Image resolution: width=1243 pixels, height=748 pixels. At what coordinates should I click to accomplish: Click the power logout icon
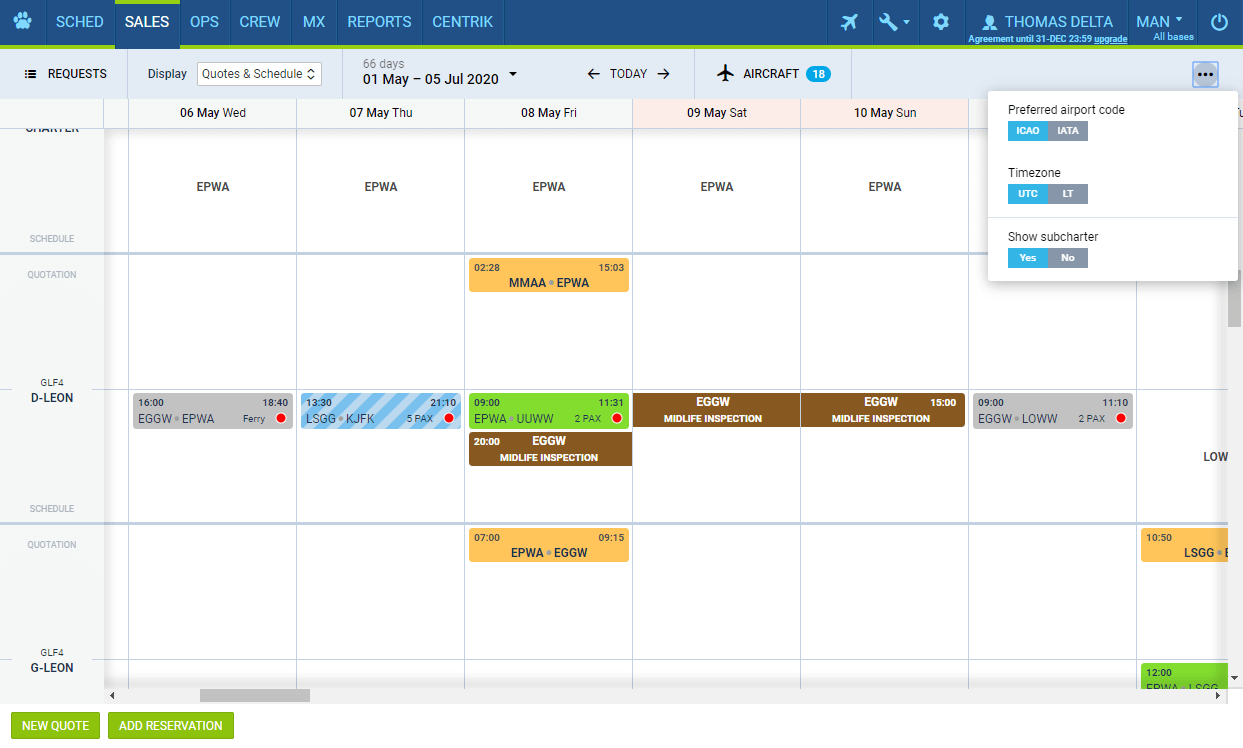point(1219,22)
